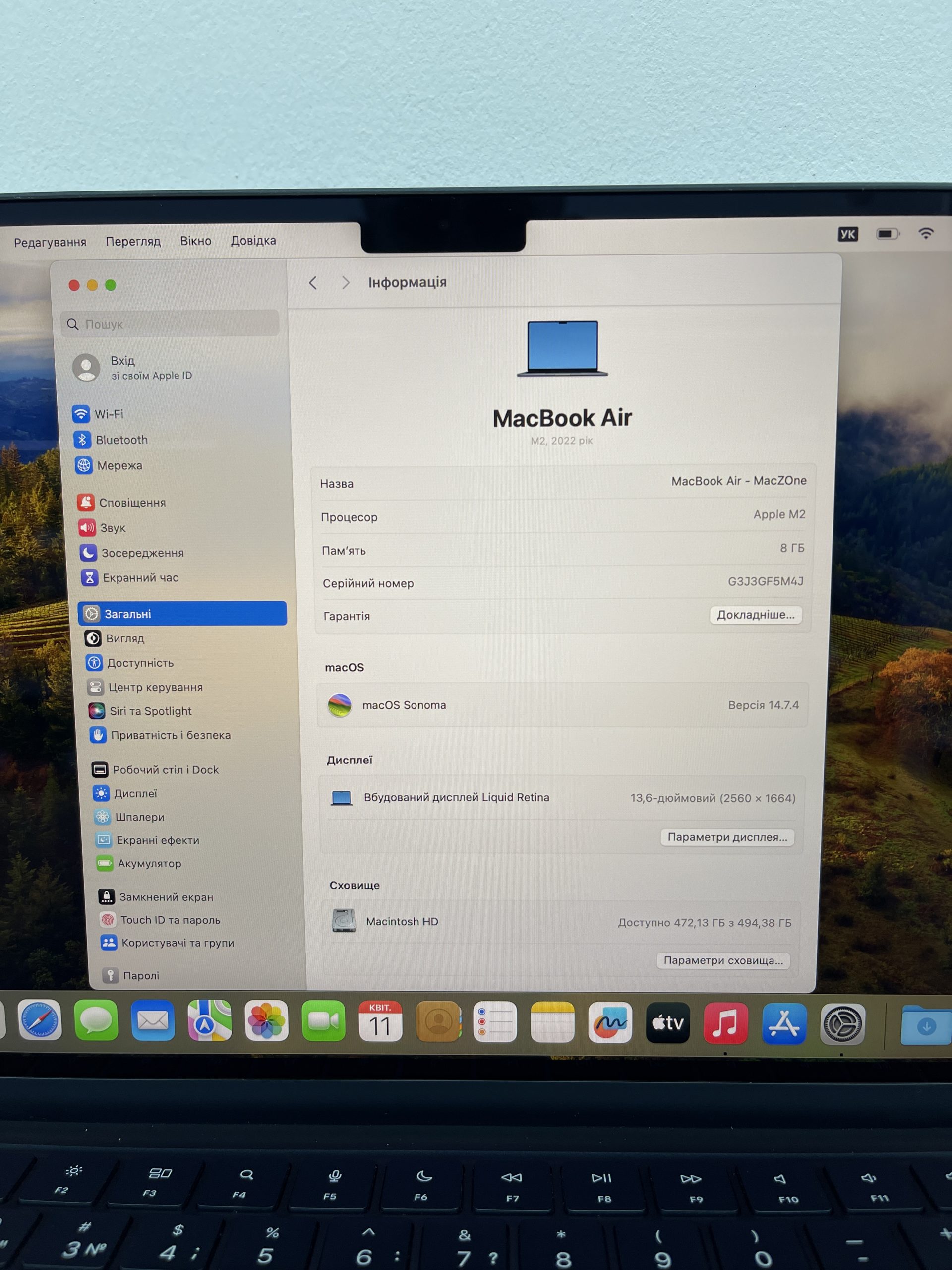Open Мережа network settings
This screenshot has width=952, height=1270.
109,466
